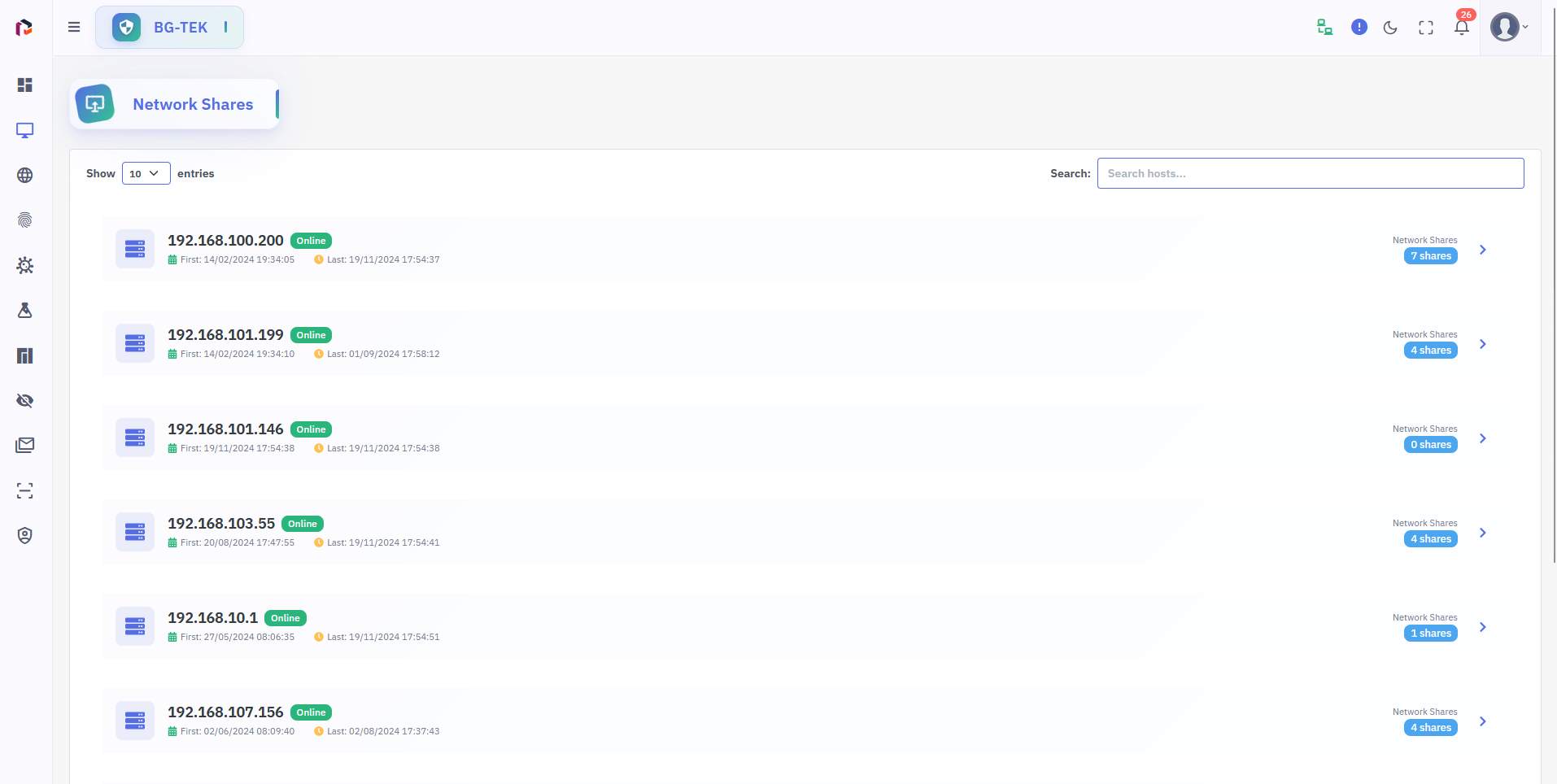The image size is (1557, 784).
Task: Open the fingerprint icon in sidebar
Action: coord(25,220)
